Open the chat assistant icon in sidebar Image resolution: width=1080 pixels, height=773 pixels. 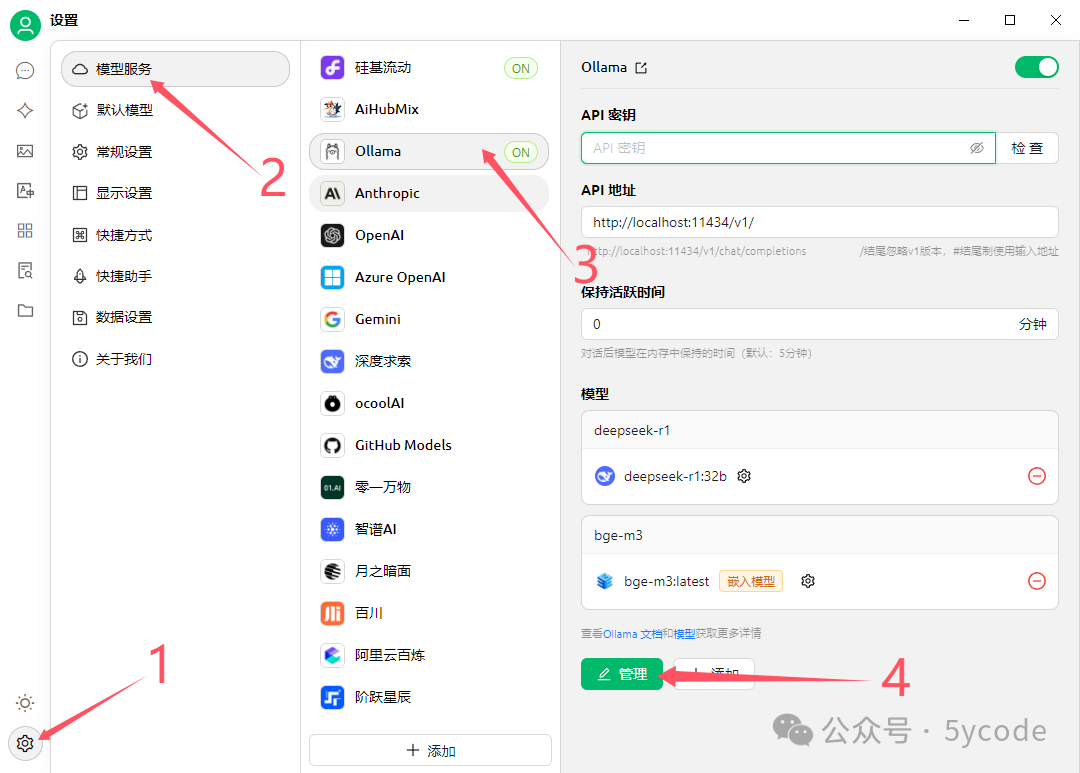25,71
